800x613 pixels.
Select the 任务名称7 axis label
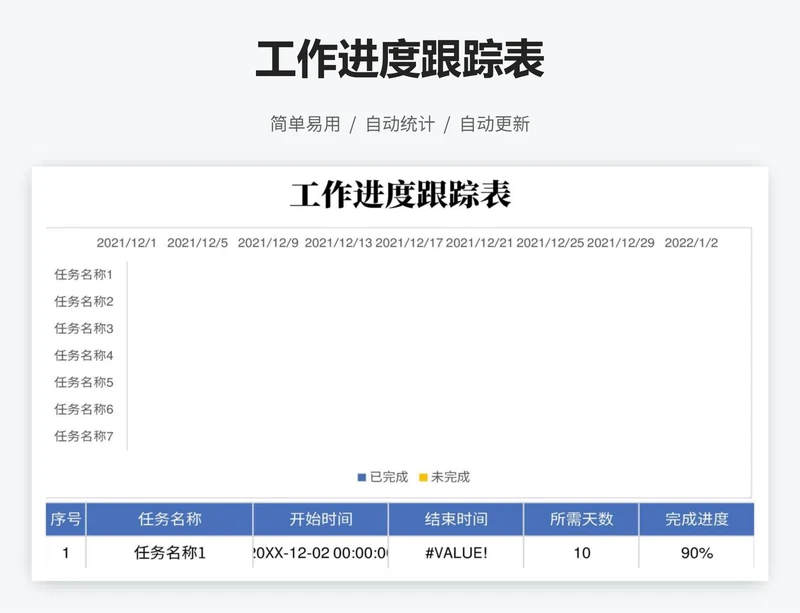[84, 434]
